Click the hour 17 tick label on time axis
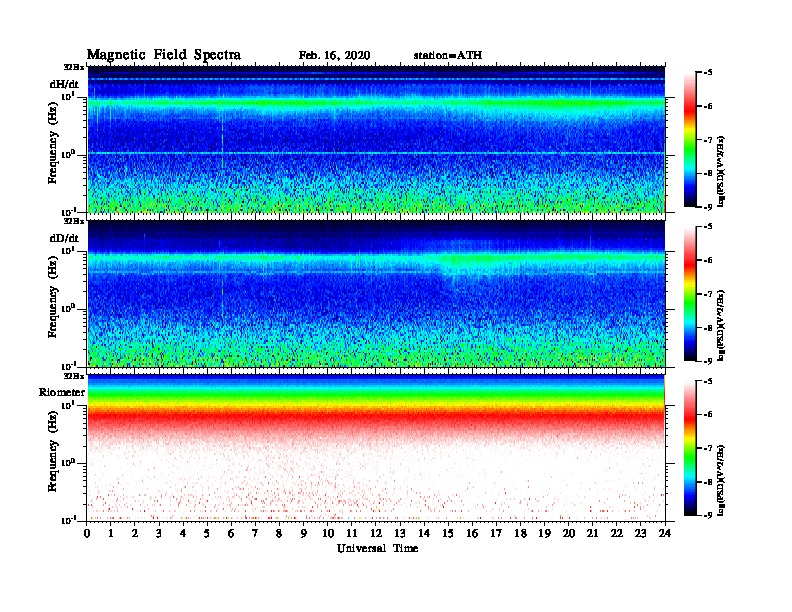 point(497,533)
